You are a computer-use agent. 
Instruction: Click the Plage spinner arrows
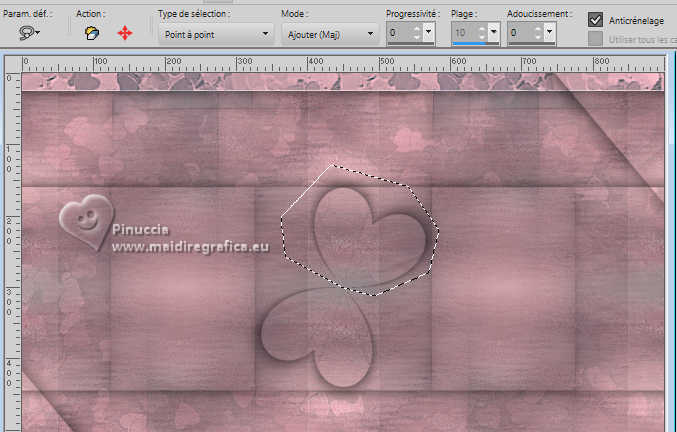tap(482, 32)
